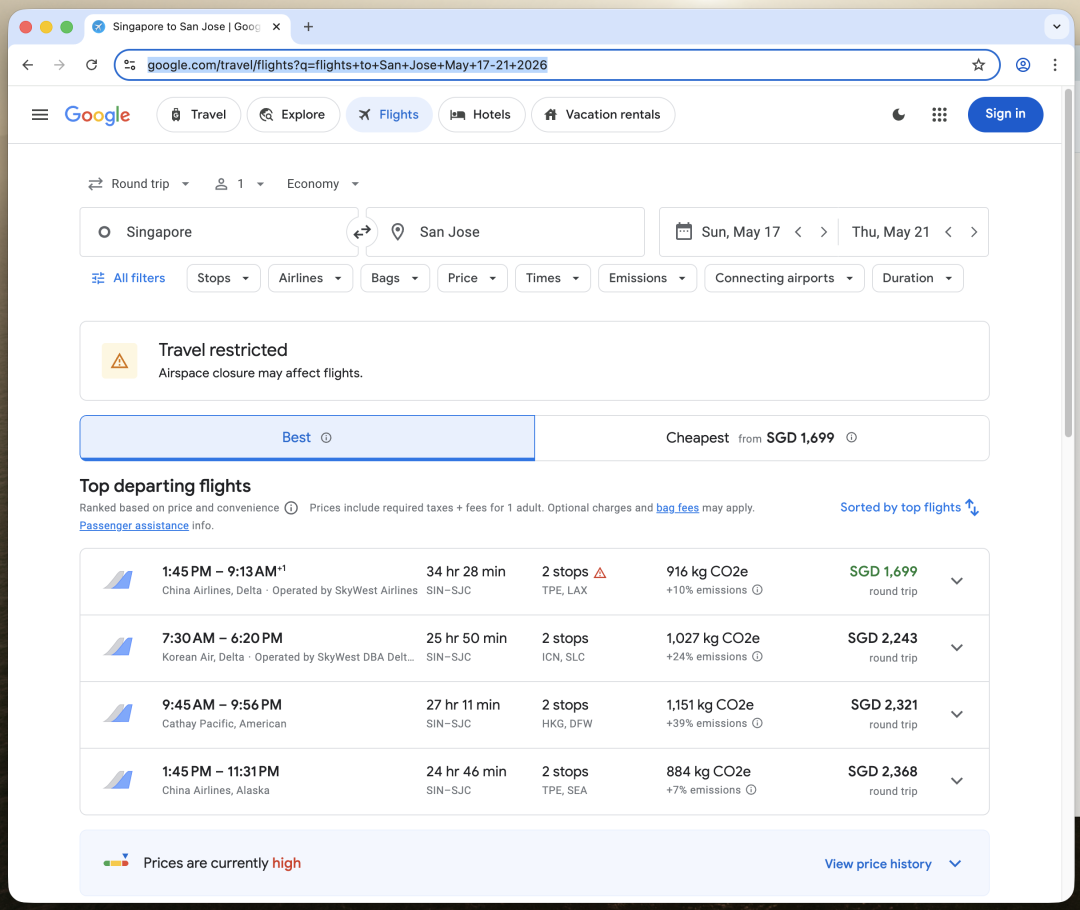Switch to the Travel tab
Viewport: 1080px width, 910px height.
point(198,114)
